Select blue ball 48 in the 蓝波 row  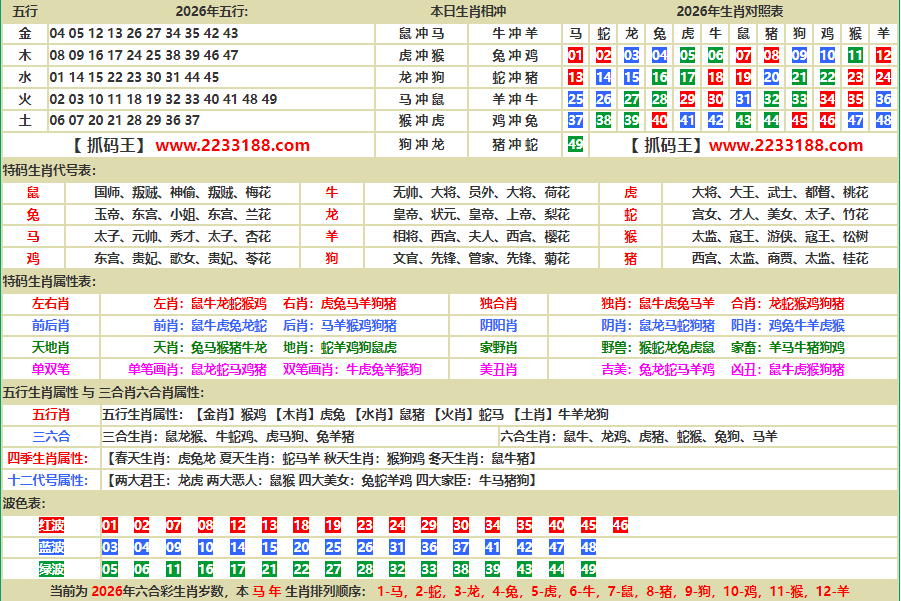pyautogui.click(x=588, y=547)
